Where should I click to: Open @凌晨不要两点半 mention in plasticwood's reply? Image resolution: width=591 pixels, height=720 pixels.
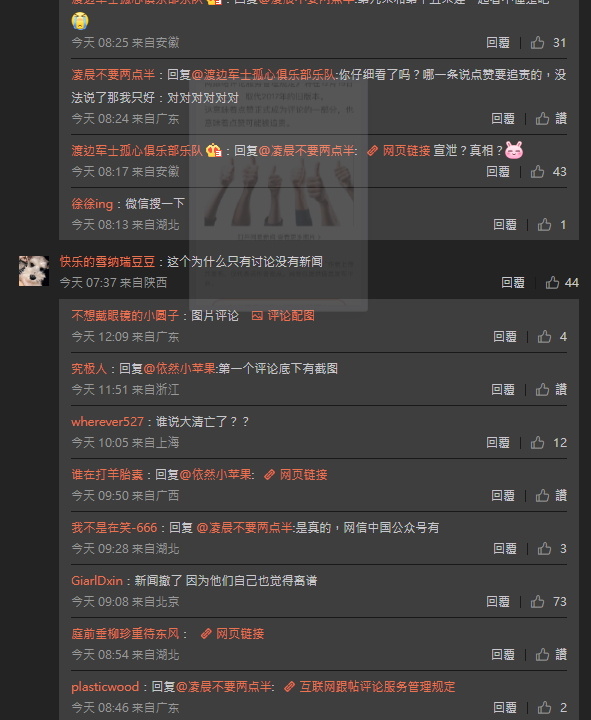pos(224,686)
